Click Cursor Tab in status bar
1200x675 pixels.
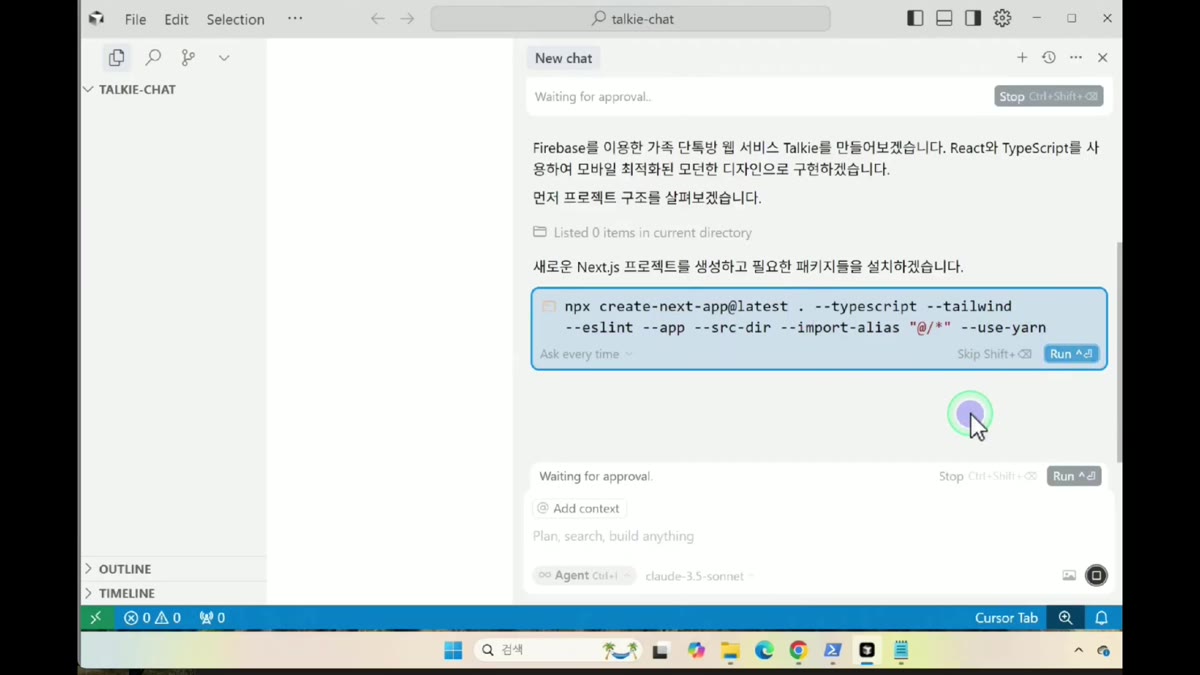coord(1006,618)
